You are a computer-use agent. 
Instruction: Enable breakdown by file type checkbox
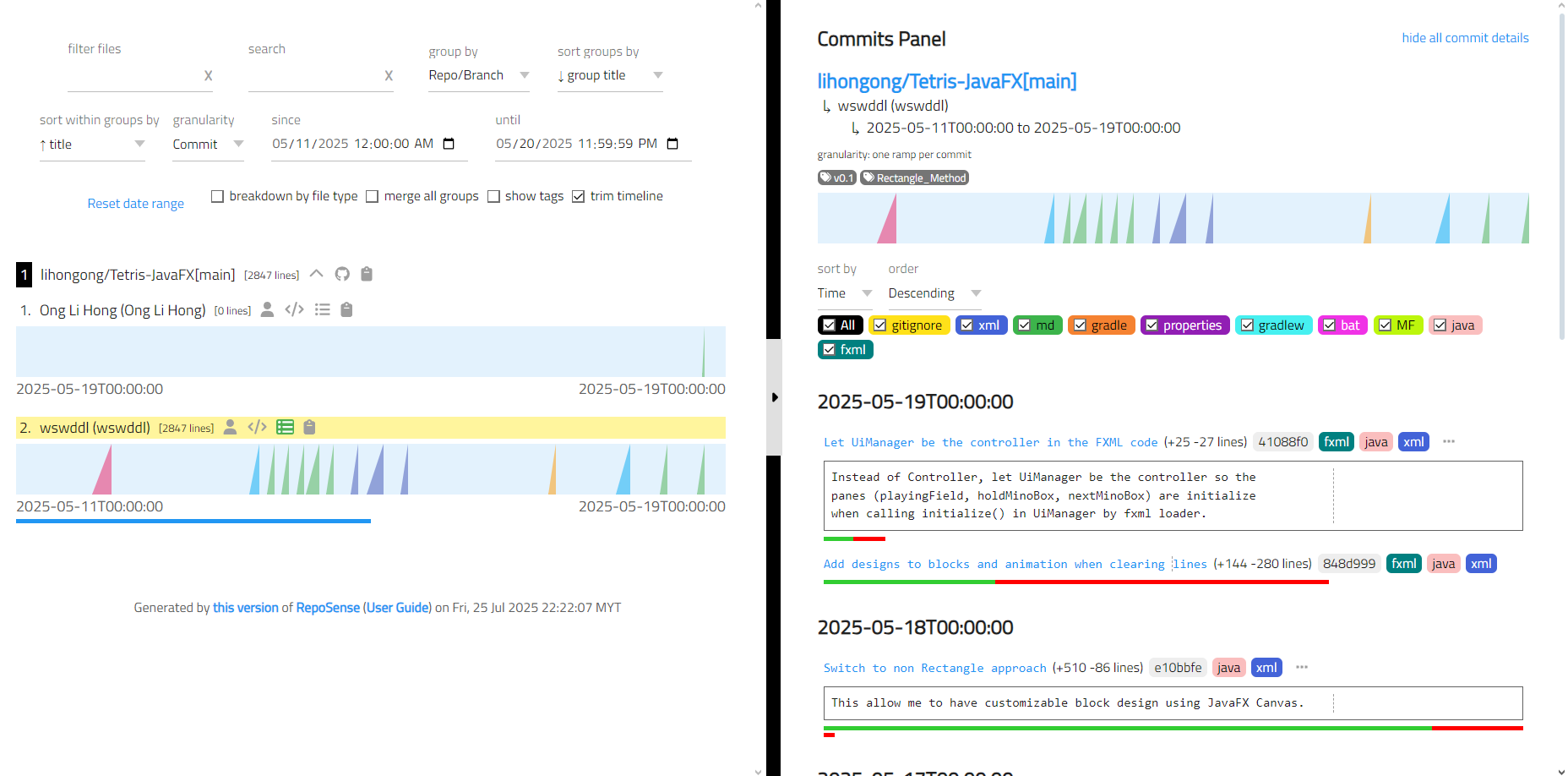pyautogui.click(x=217, y=196)
